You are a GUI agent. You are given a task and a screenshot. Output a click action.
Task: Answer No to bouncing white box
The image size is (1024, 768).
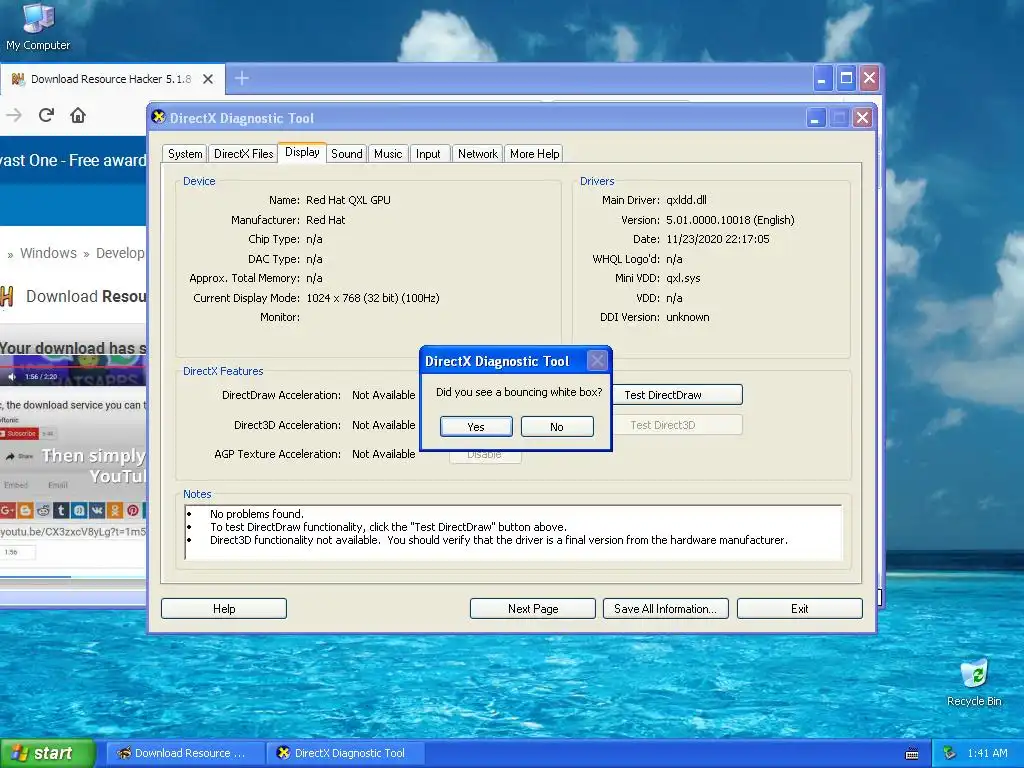click(557, 426)
